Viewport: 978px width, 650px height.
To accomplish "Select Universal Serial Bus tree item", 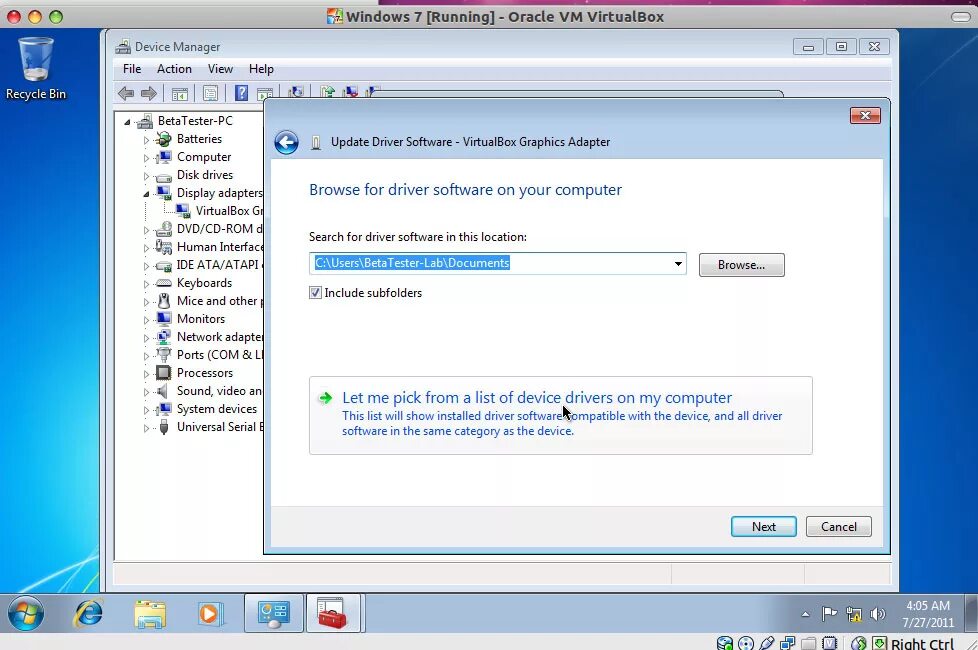I will (220, 427).
